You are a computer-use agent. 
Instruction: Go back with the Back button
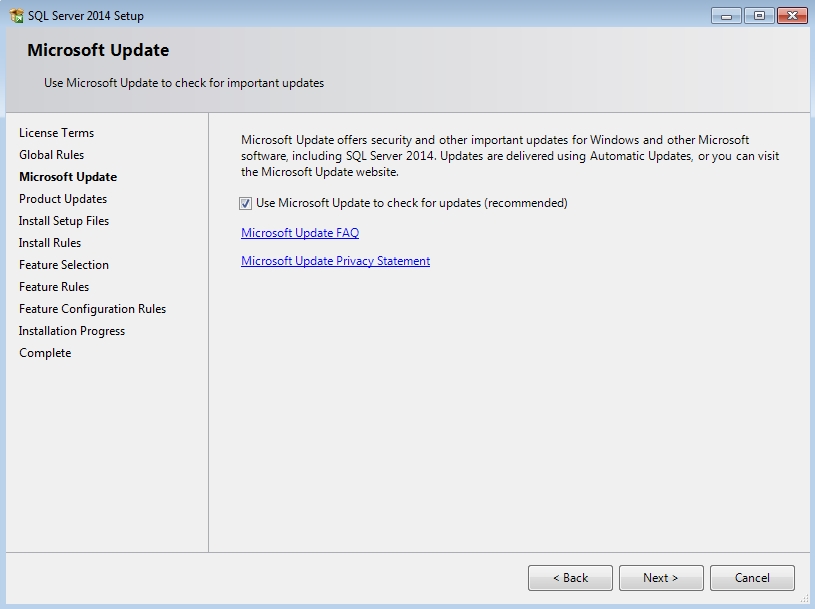(570, 578)
